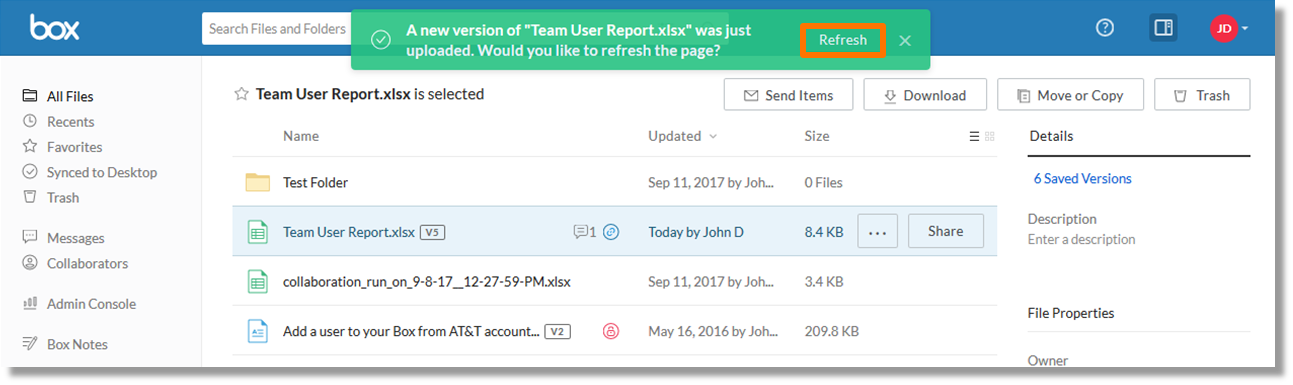Click the Box logo
The image size is (1293, 385).
tap(54, 28)
